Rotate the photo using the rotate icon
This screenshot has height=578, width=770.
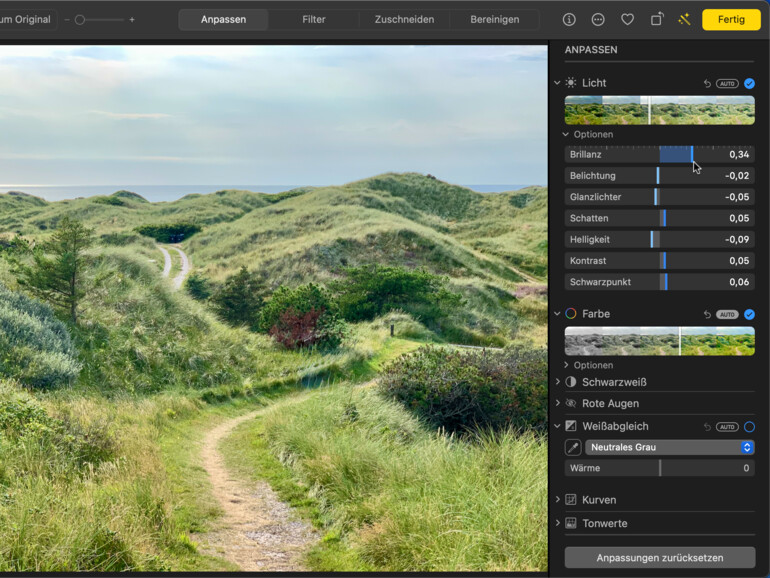pos(656,19)
